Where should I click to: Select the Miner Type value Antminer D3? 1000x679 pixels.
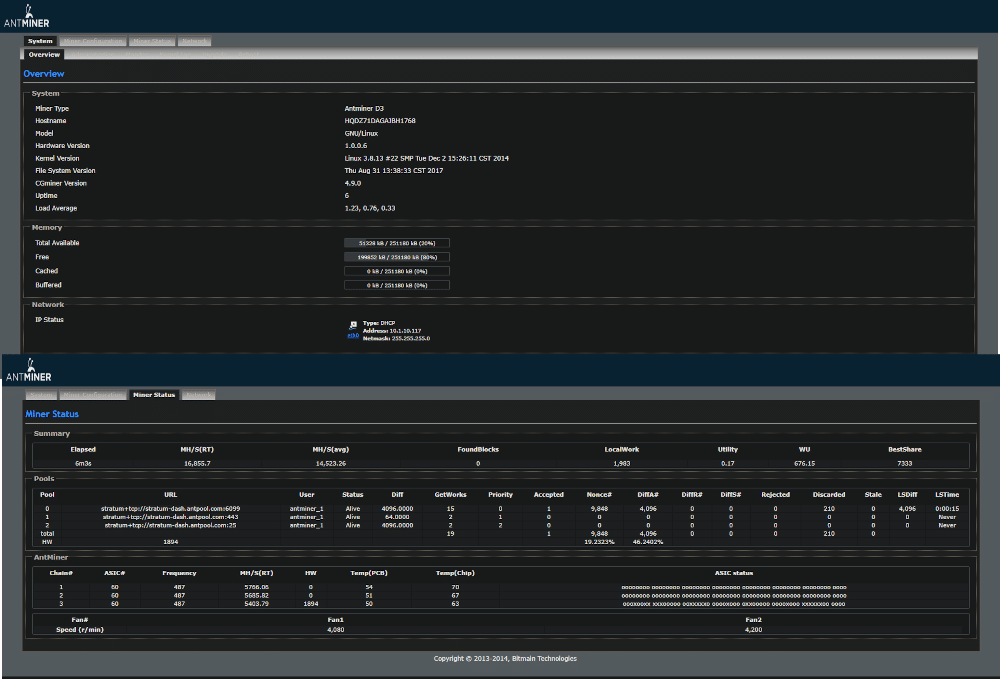pyautogui.click(x=364, y=108)
